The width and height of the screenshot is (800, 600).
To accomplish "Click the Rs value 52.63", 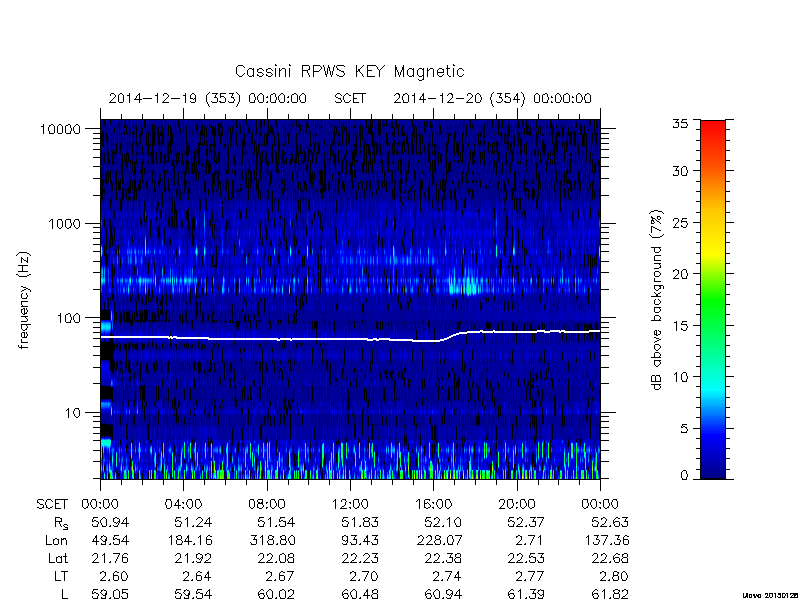I will pyautogui.click(x=610, y=522).
